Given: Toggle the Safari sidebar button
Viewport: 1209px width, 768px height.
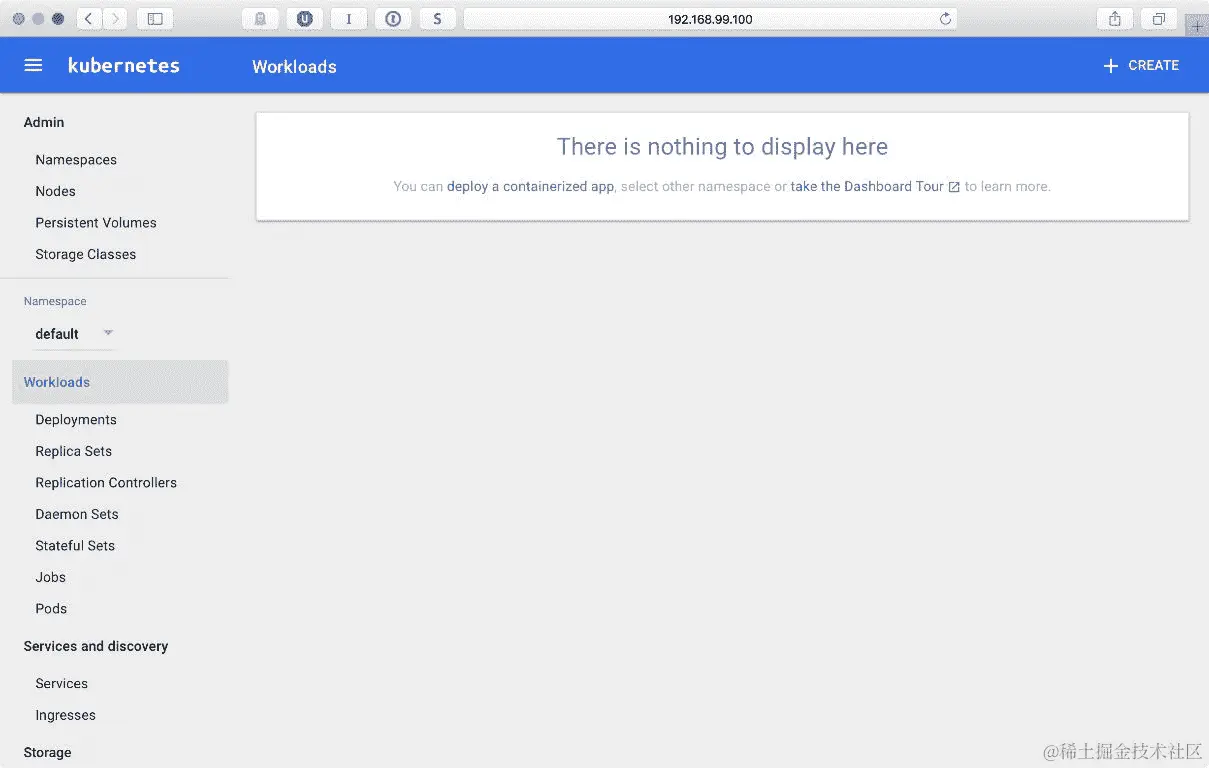Looking at the screenshot, I should [x=154, y=18].
